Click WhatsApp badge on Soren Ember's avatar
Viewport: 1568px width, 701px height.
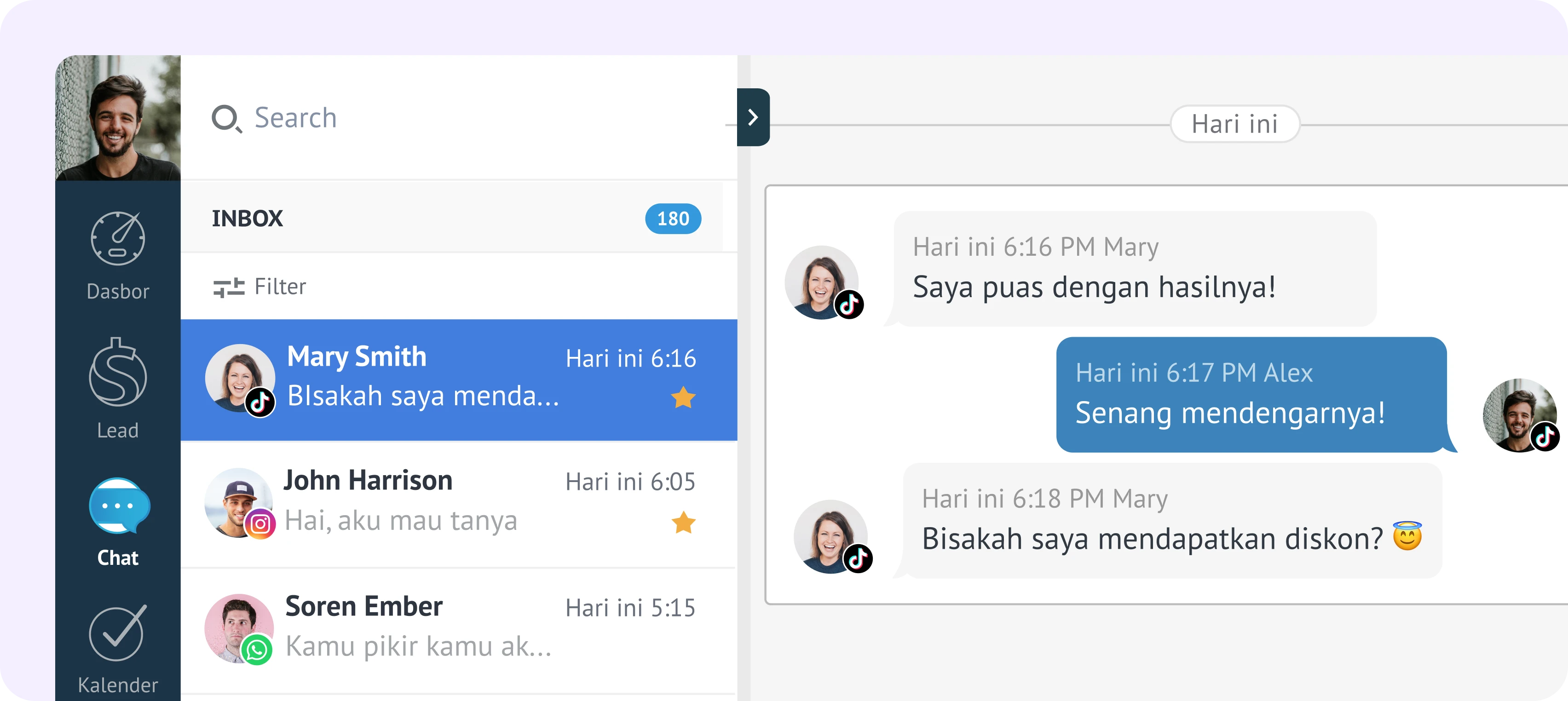257,650
